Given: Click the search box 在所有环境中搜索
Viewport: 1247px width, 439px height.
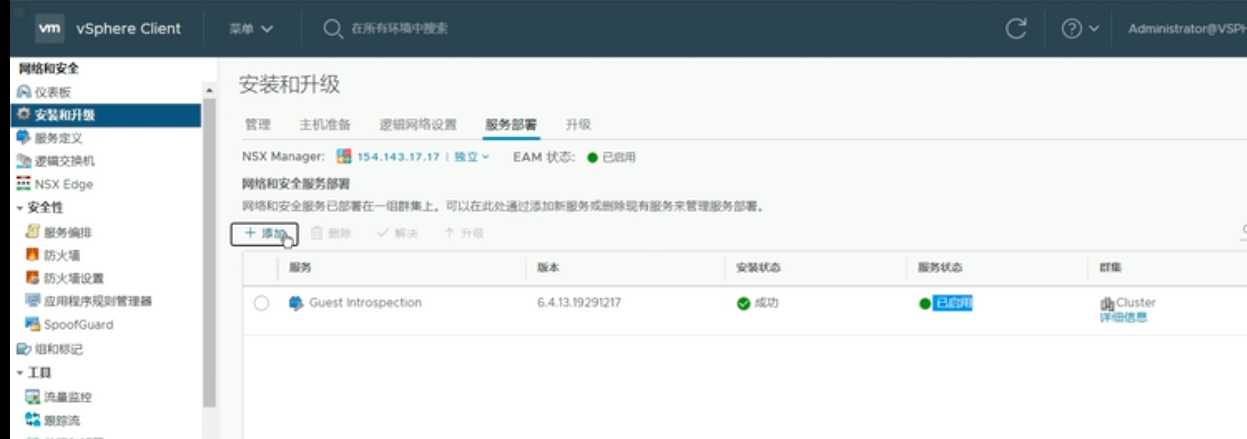Looking at the screenshot, I should (399, 29).
